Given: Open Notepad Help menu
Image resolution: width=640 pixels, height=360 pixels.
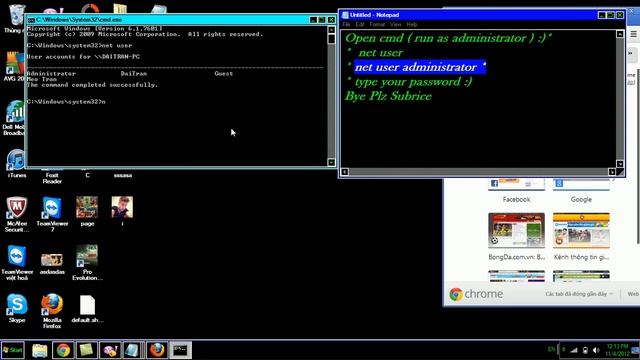Looking at the screenshot, I should coord(412,24).
